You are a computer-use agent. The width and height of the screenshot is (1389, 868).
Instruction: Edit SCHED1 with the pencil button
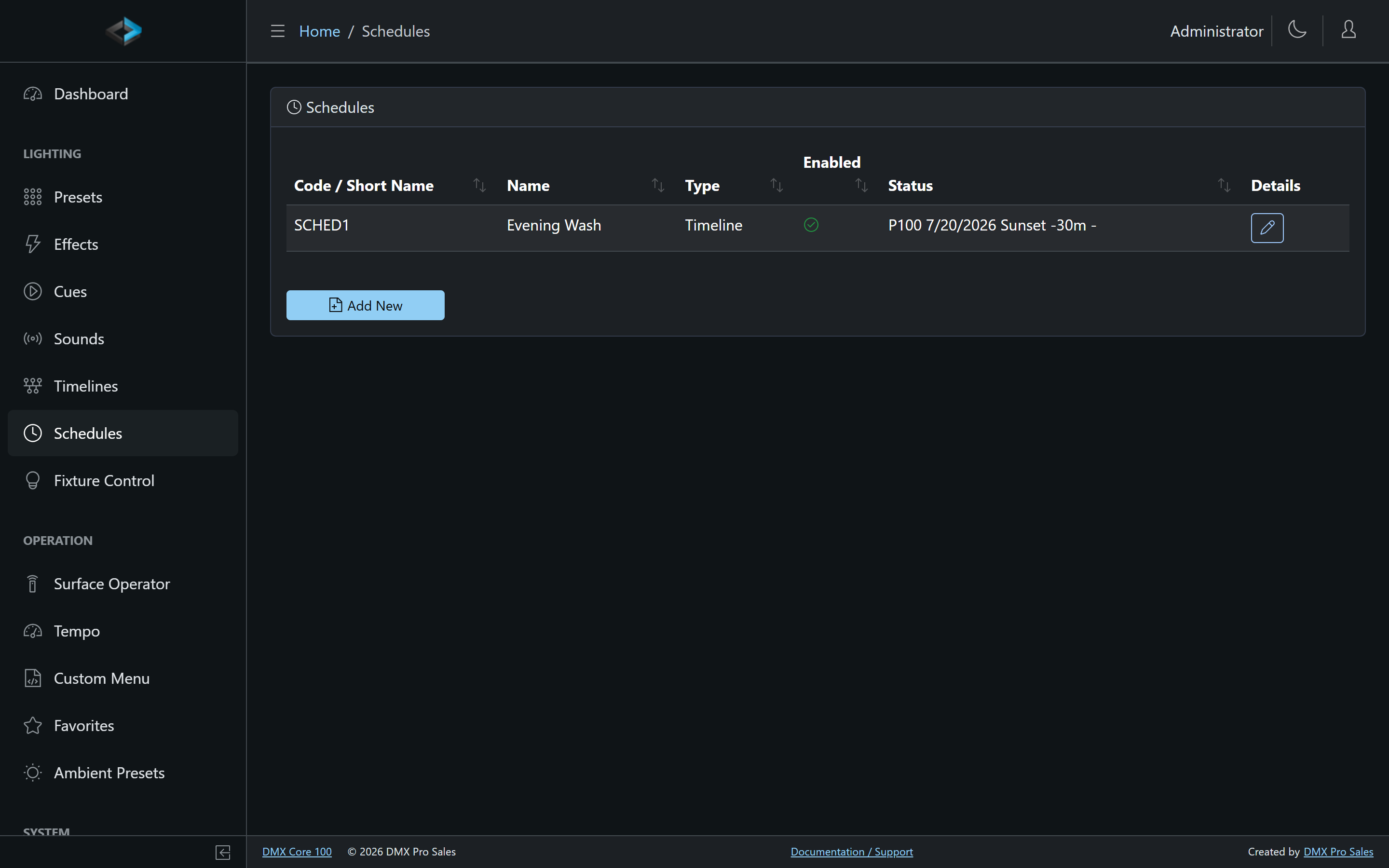pos(1267,228)
